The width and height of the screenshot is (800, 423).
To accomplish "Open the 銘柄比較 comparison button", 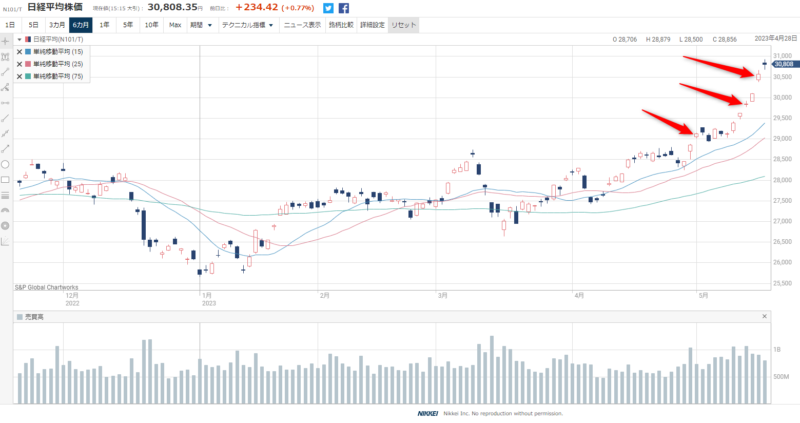I will [341, 25].
